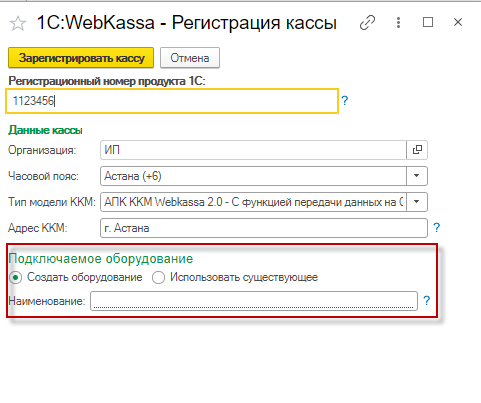Click the window title 1C:WebKassa - Регистрация кассы
The width and height of the screenshot is (481, 403).
[x=187, y=23]
